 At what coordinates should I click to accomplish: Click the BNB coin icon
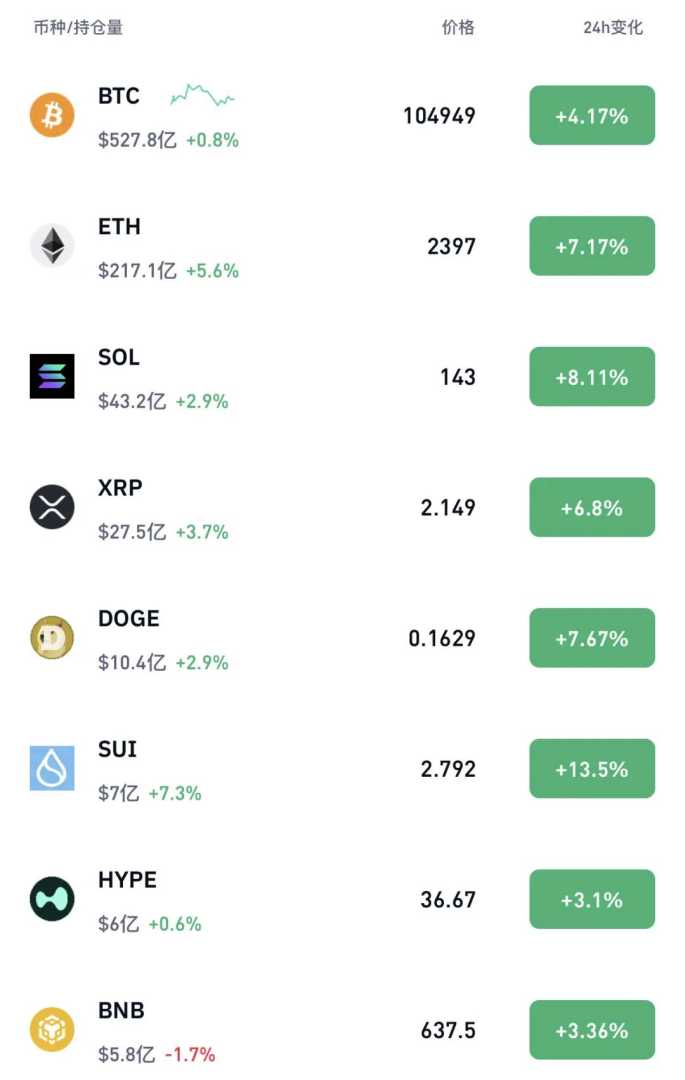[52, 1030]
